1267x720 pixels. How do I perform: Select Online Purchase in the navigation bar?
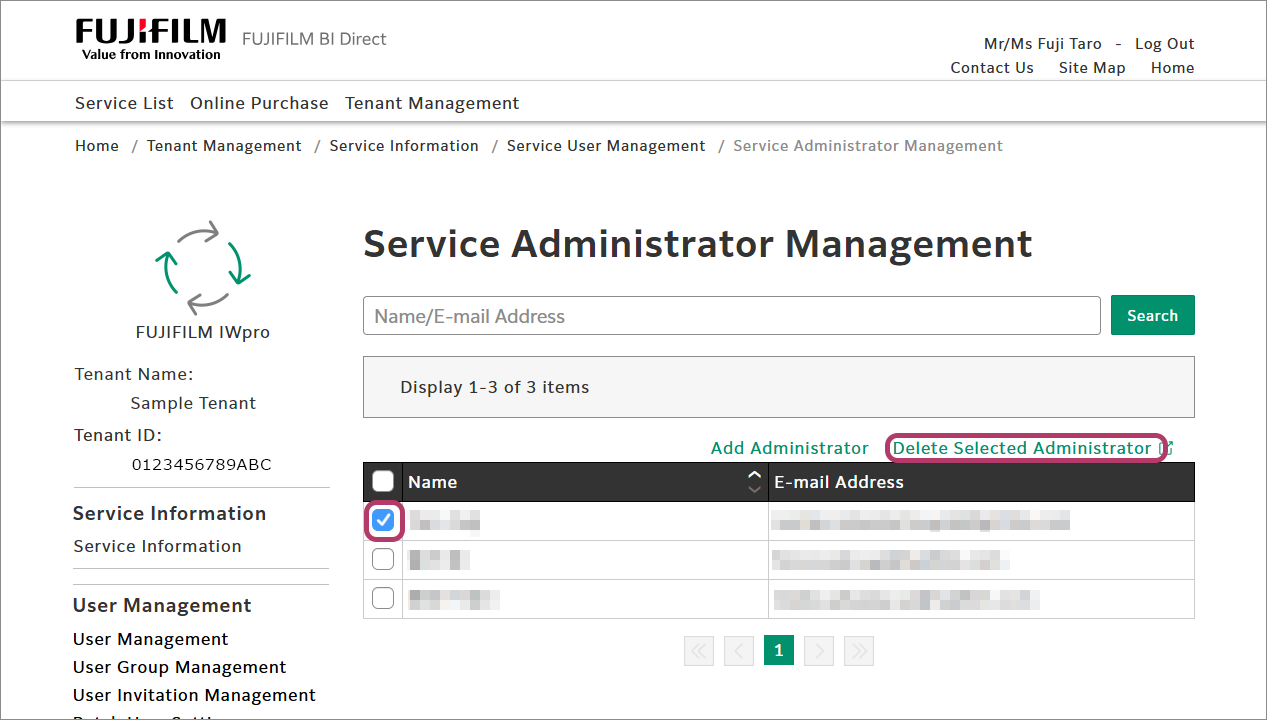259,103
